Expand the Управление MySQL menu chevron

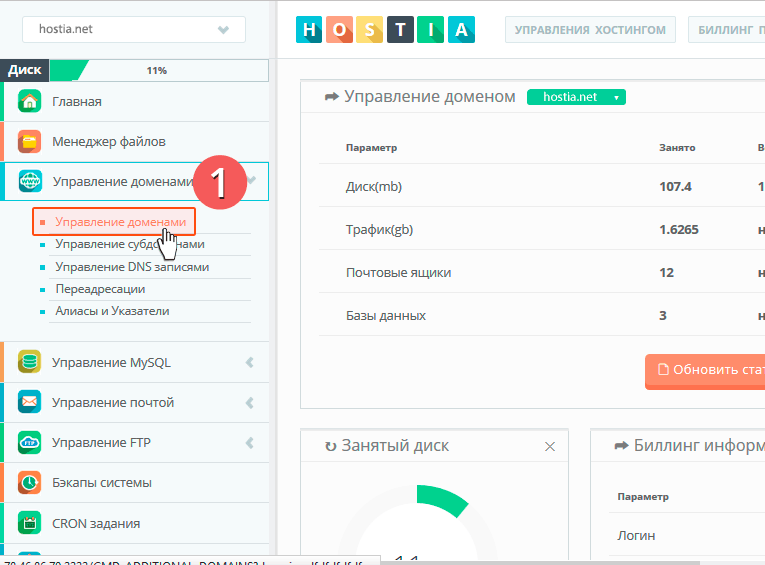(x=250, y=362)
